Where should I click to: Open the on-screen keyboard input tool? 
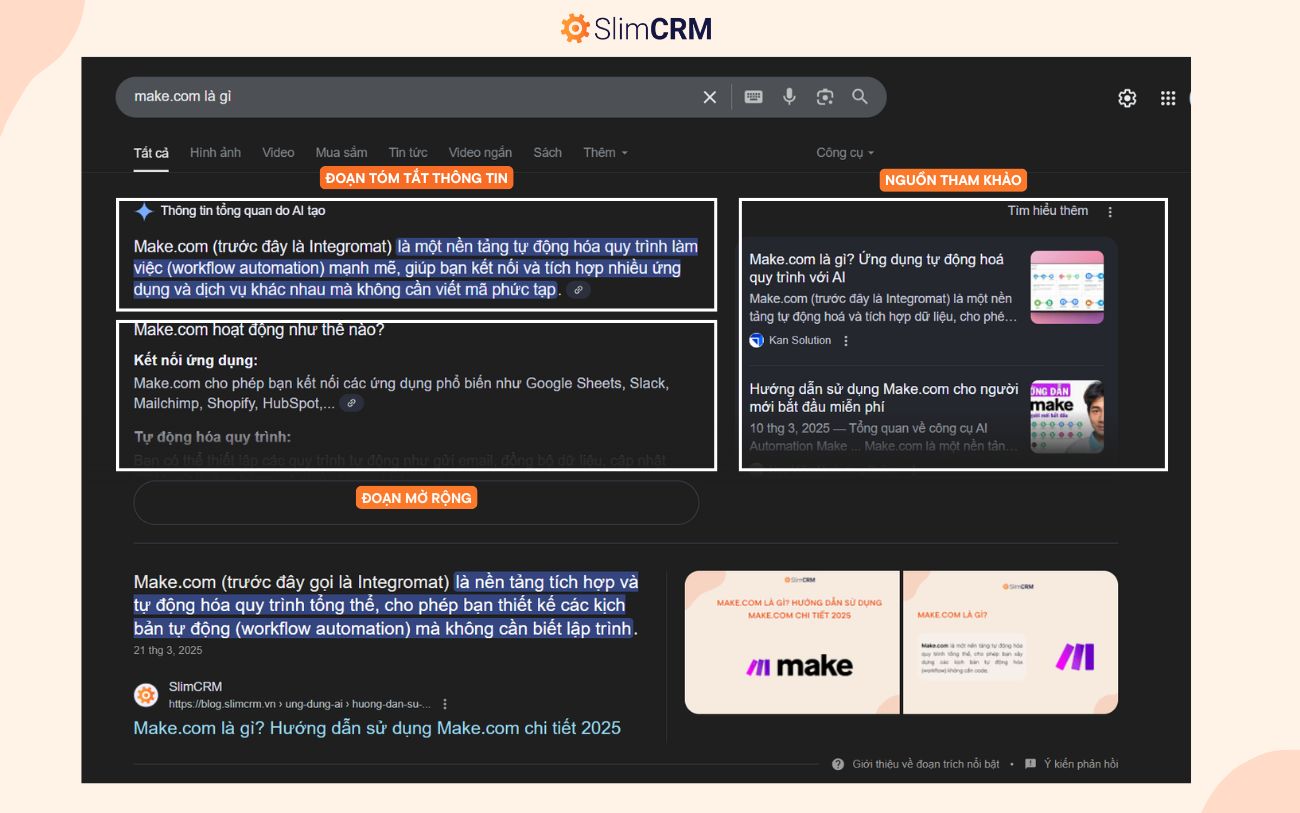pyautogui.click(x=753, y=97)
